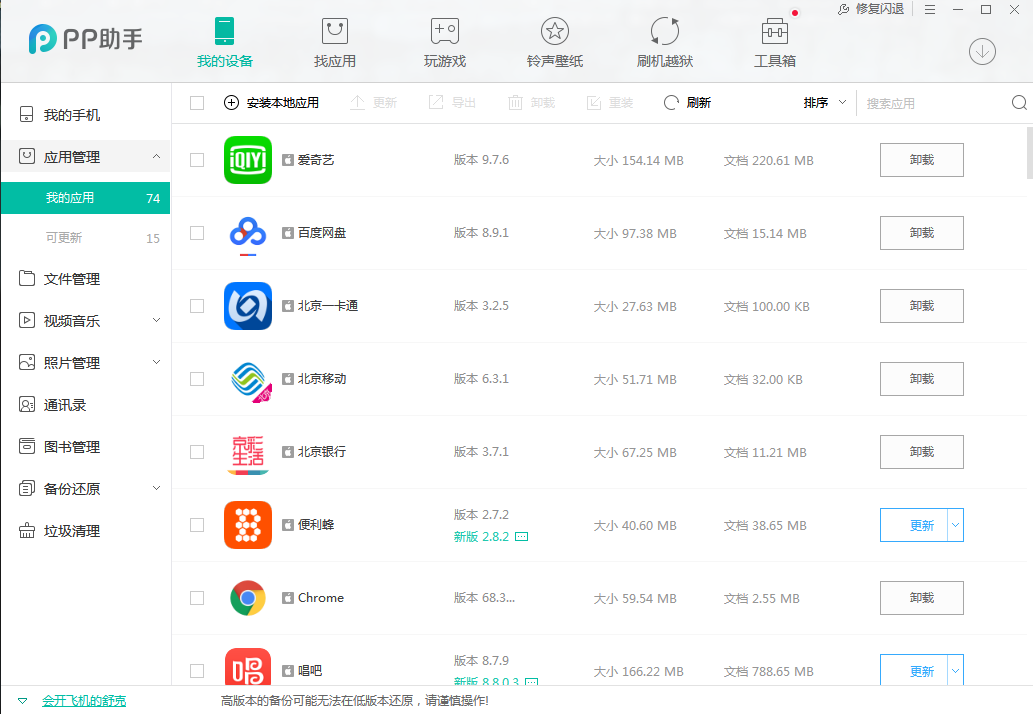Viewport: 1033px width, 714px height.
Task: Focus the 搜索应用 search field
Action: pyautogui.click(x=934, y=103)
